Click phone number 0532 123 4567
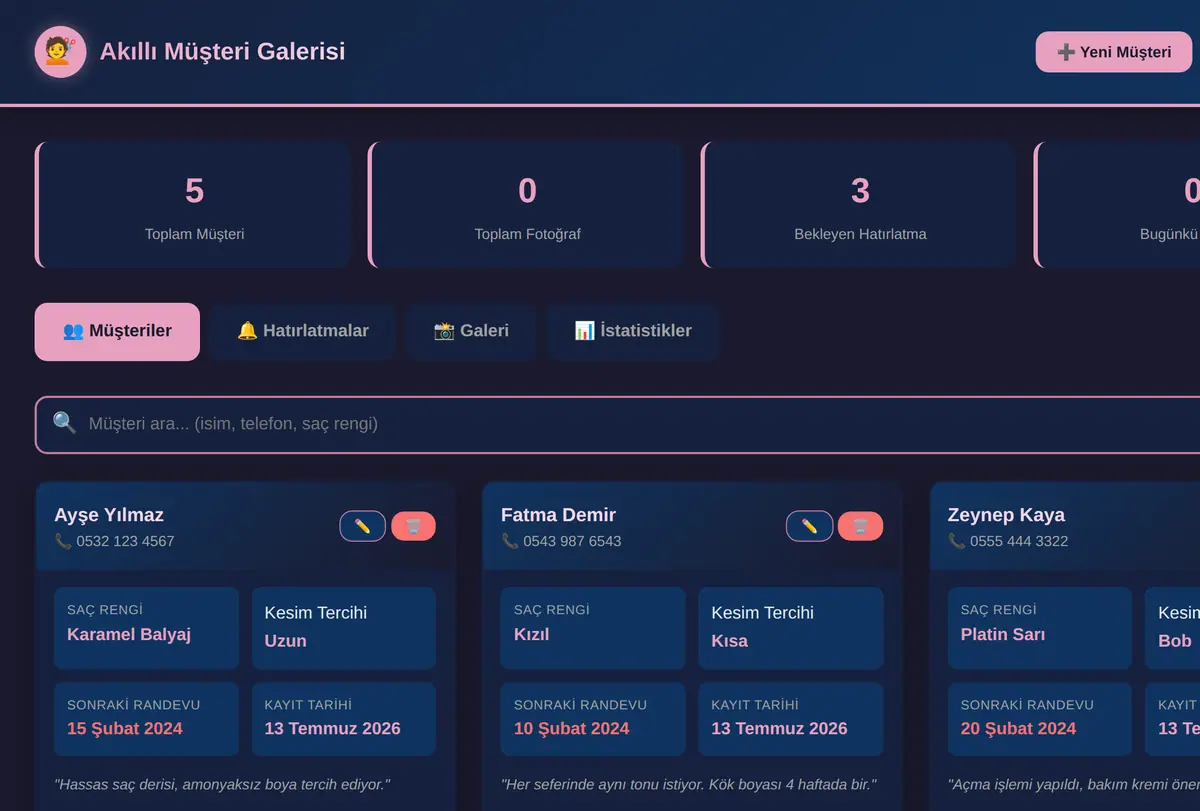Viewport: 1200px width, 811px height. point(125,541)
